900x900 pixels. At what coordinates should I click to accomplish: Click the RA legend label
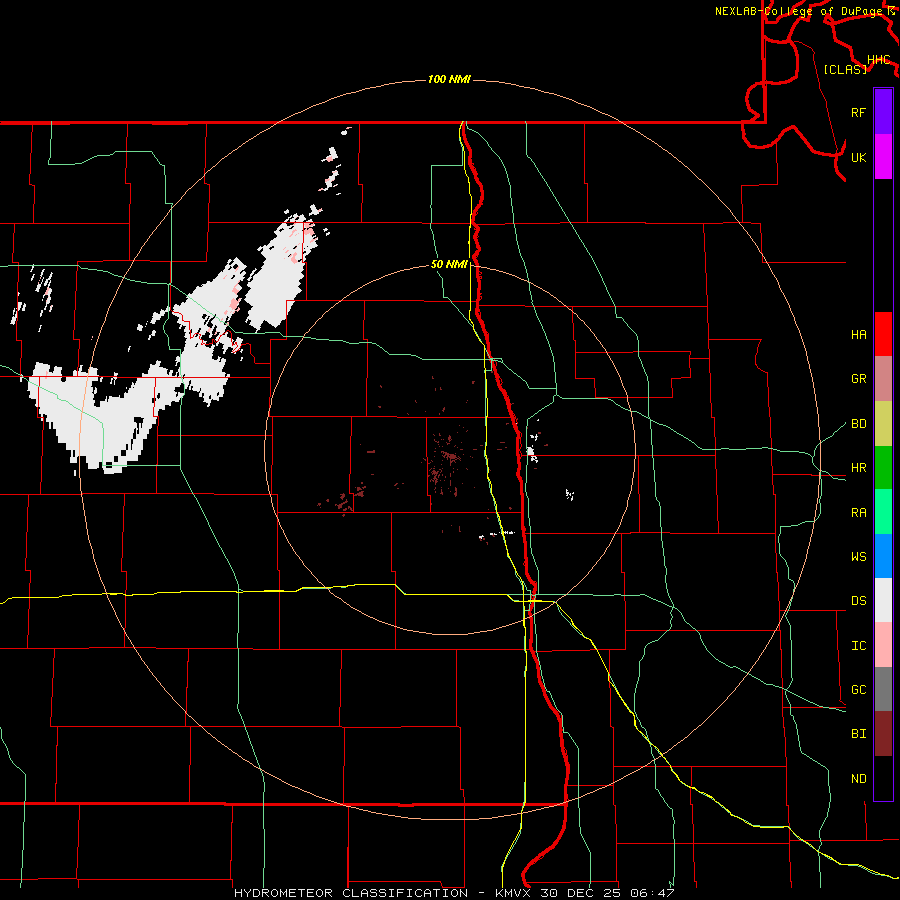[x=858, y=513]
